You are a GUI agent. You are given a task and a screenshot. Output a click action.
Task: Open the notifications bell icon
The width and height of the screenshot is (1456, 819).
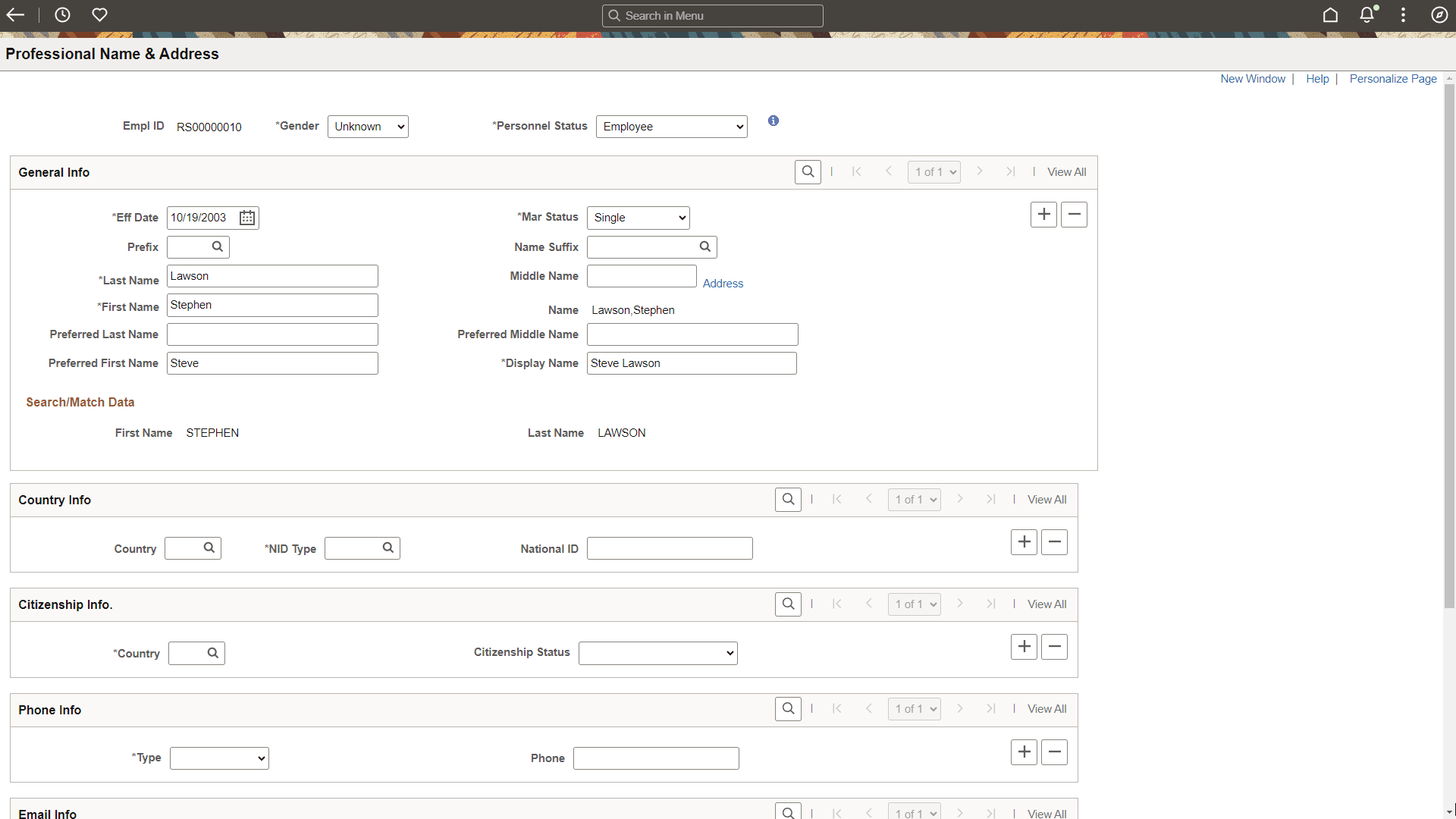click(x=1367, y=14)
